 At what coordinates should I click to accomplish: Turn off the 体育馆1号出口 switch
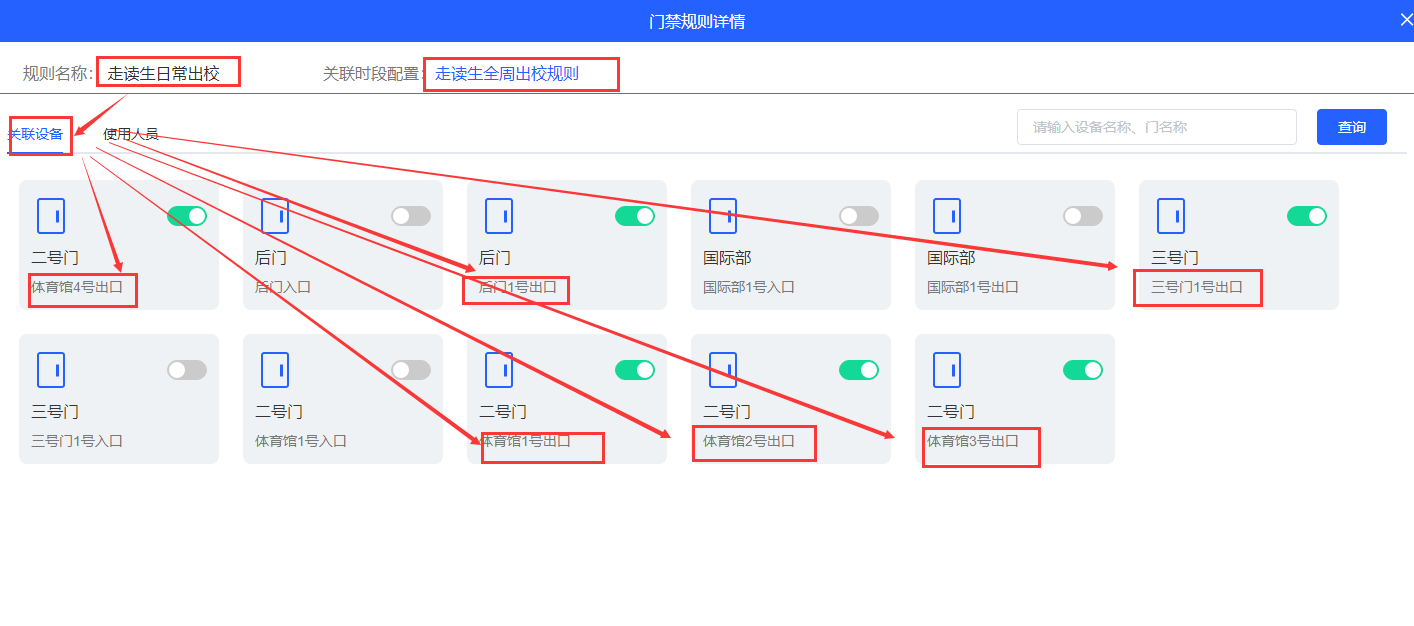(x=634, y=370)
